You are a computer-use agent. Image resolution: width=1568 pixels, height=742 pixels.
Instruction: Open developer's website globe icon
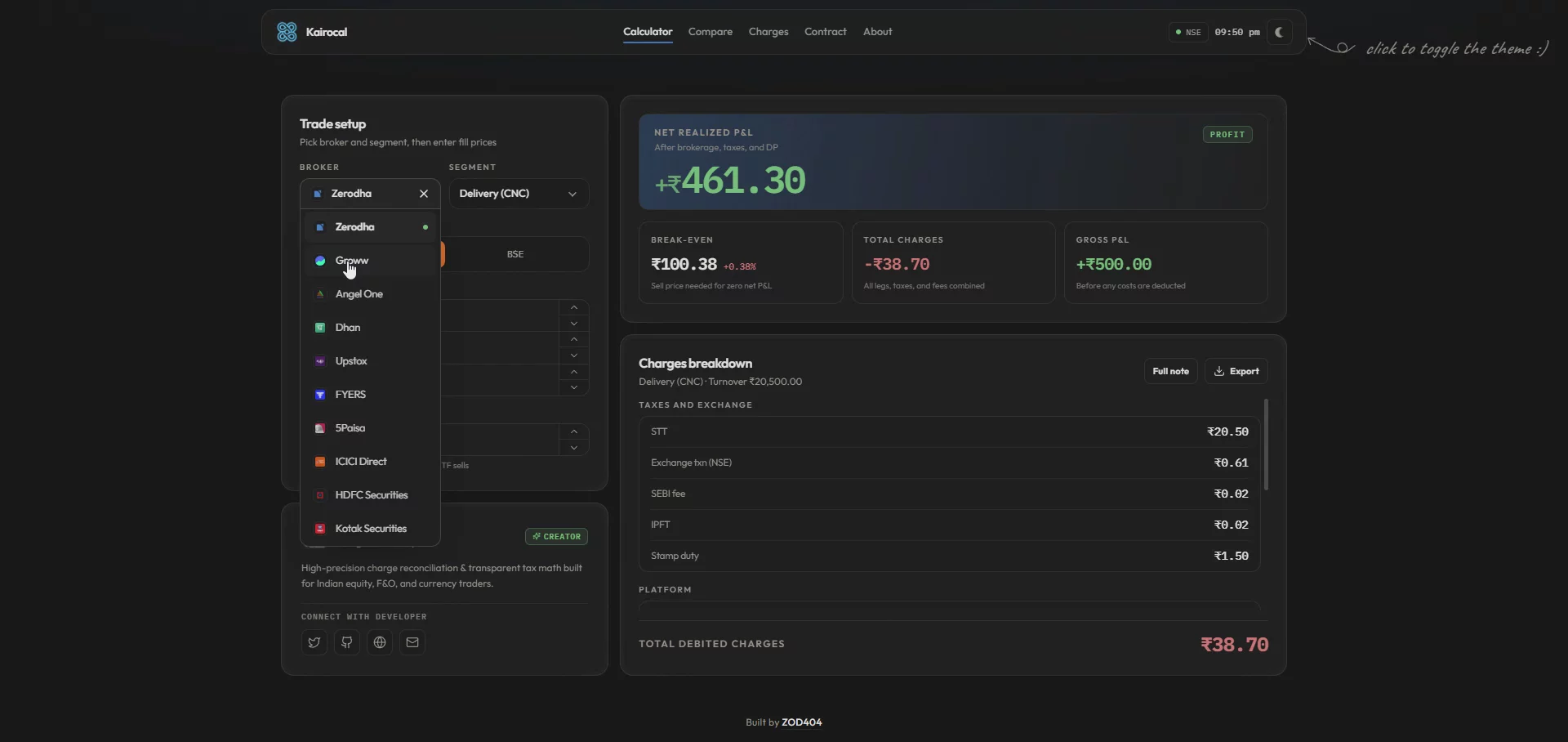click(x=380, y=642)
